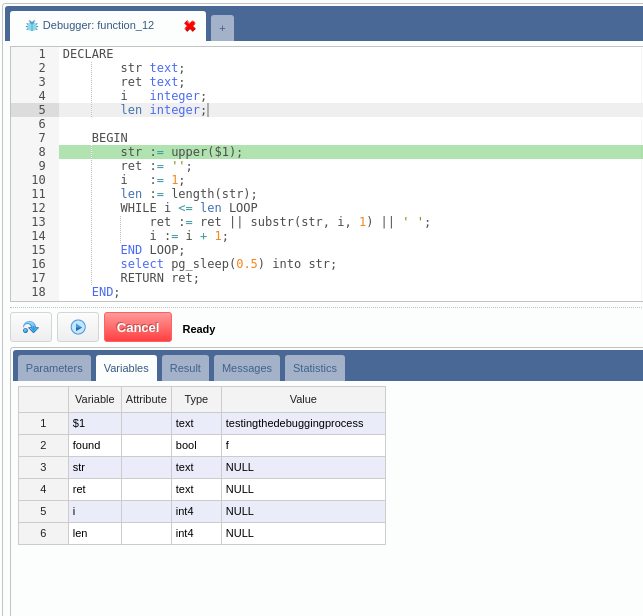Select the NULL value of variable str
Image resolution: width=643 pixels, height=616 pixels.
point(302,467)
